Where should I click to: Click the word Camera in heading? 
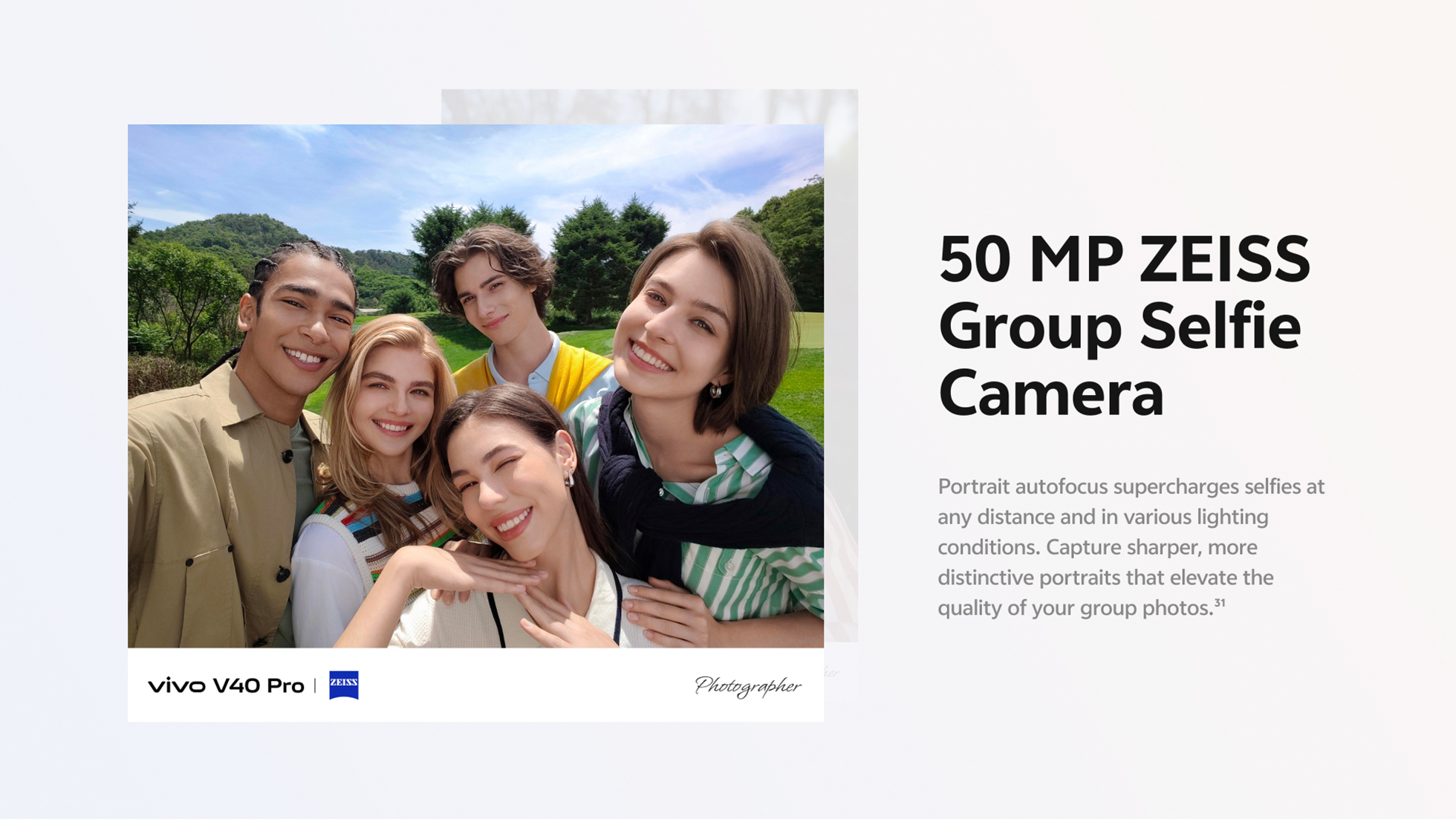point(1050,394)
